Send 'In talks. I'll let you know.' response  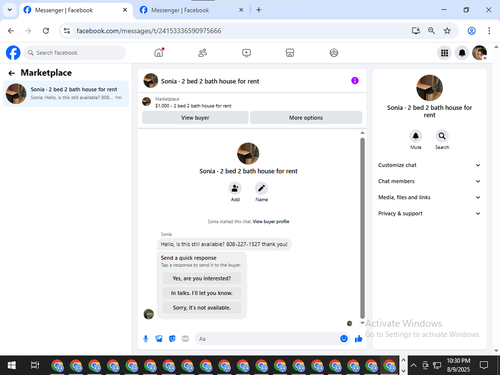tap(202, 293)
